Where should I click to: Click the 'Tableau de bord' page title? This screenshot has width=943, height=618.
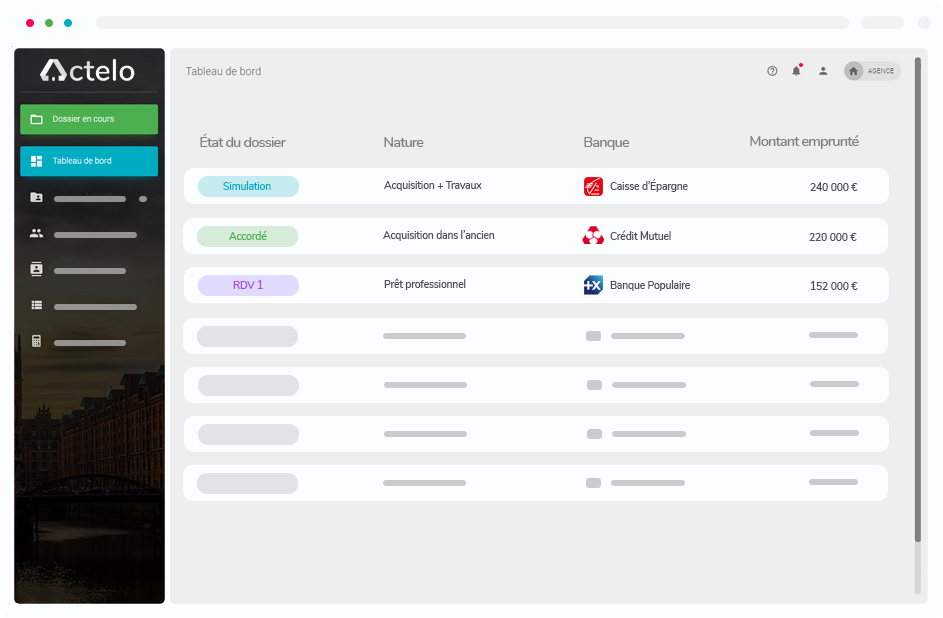pyautogui.click(x=223, y=71)
